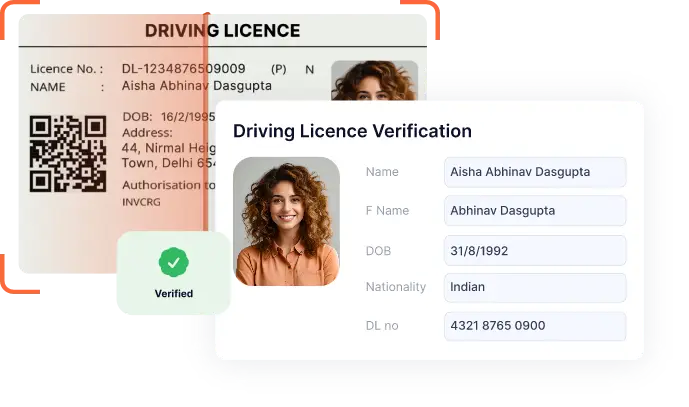Open the large portrait in the verification panel
The width and height of the screenshot is (689, 407).
286,221
